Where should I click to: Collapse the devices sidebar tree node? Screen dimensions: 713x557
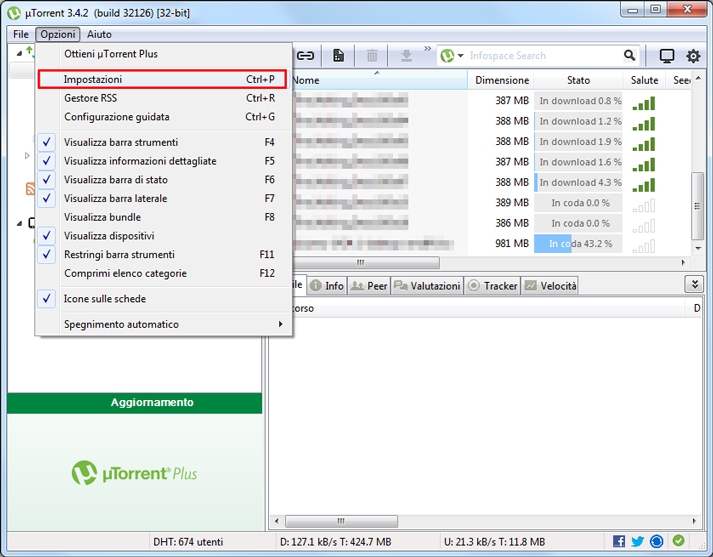pyautogui.click(x=19, y=223)
